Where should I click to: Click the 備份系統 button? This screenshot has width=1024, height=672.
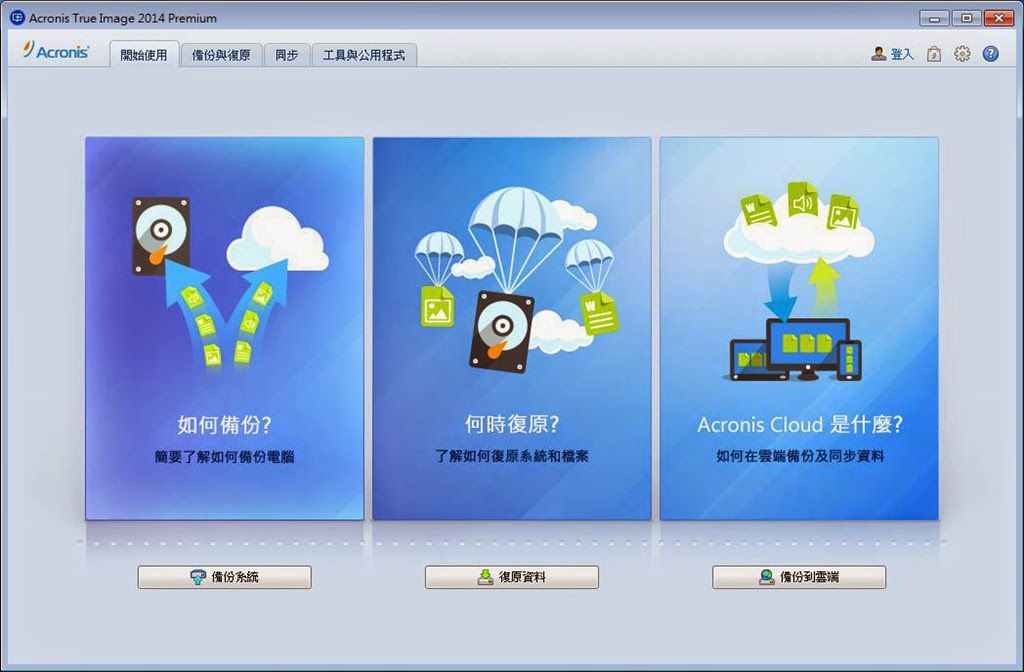[x=225, y=577]
